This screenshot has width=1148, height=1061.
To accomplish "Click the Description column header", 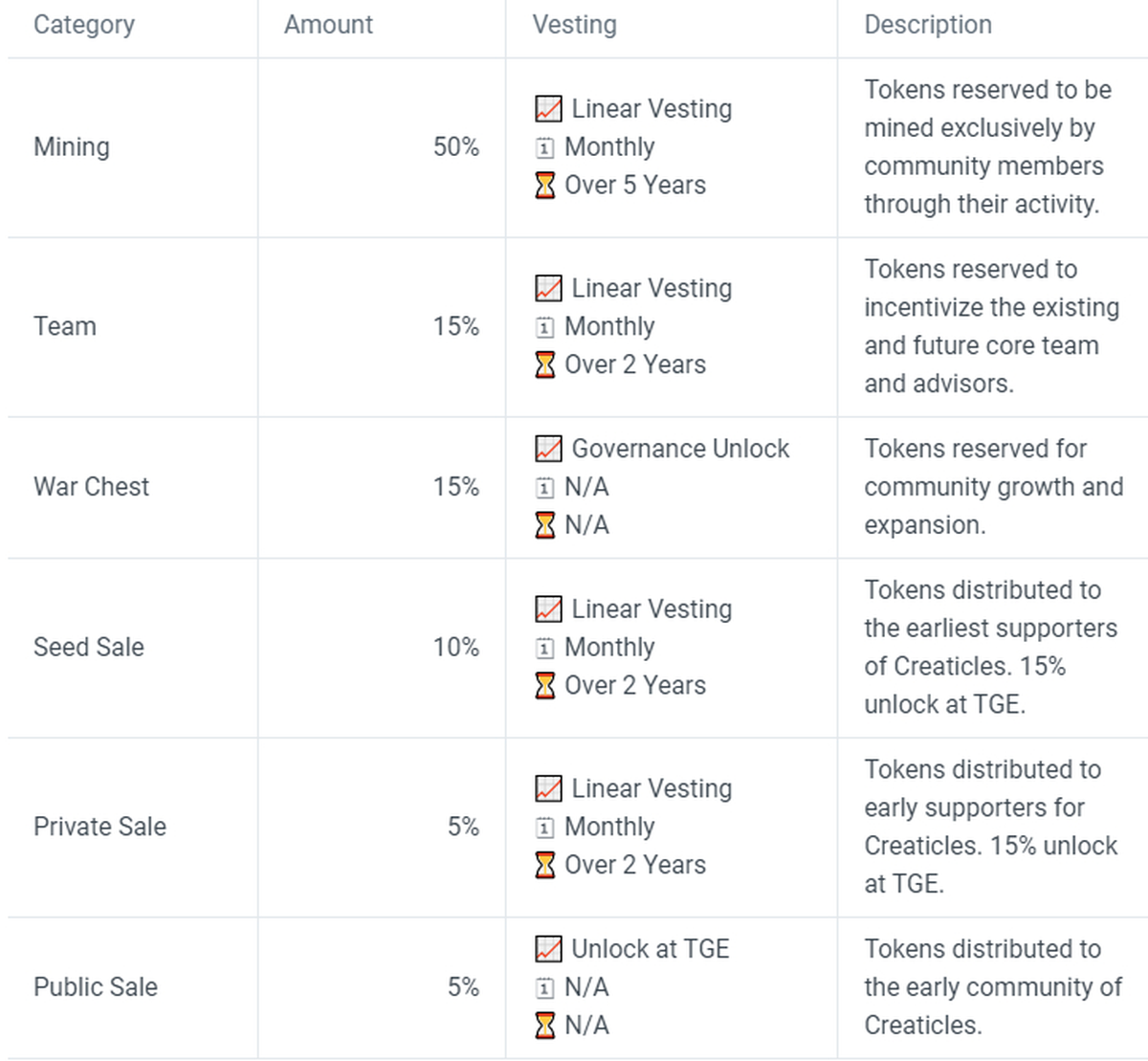I will coord(928,25).
